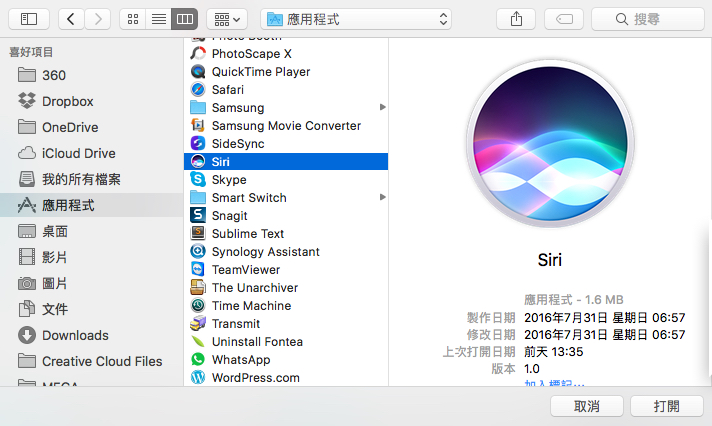The width and height of the screenshot is (712, 426).
Task: Select Samsung Movie Converter
Action: pyautogui.click(x=286, y=125)
